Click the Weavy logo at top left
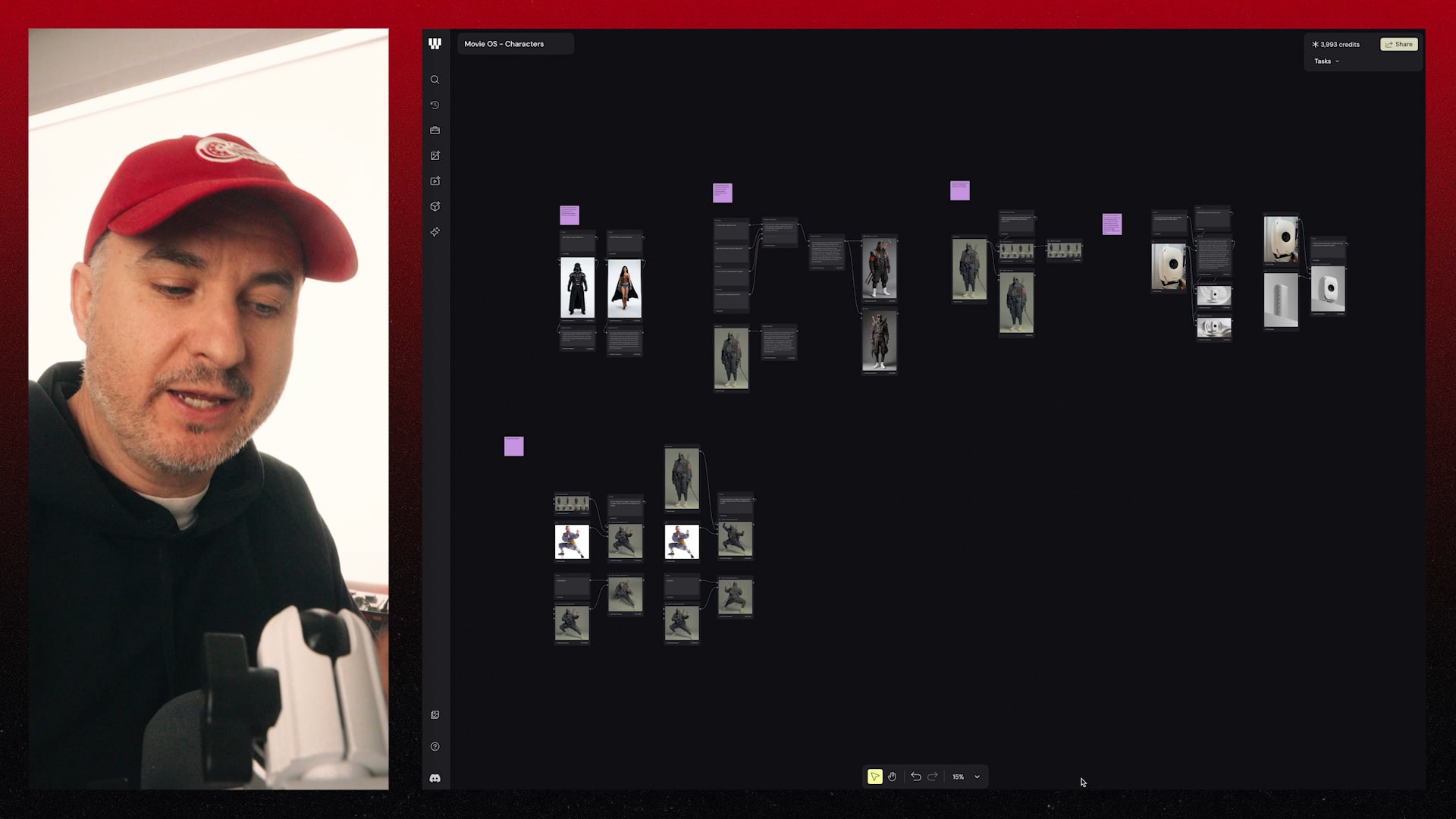This screenshot has height=819, width=1456. 435,43
